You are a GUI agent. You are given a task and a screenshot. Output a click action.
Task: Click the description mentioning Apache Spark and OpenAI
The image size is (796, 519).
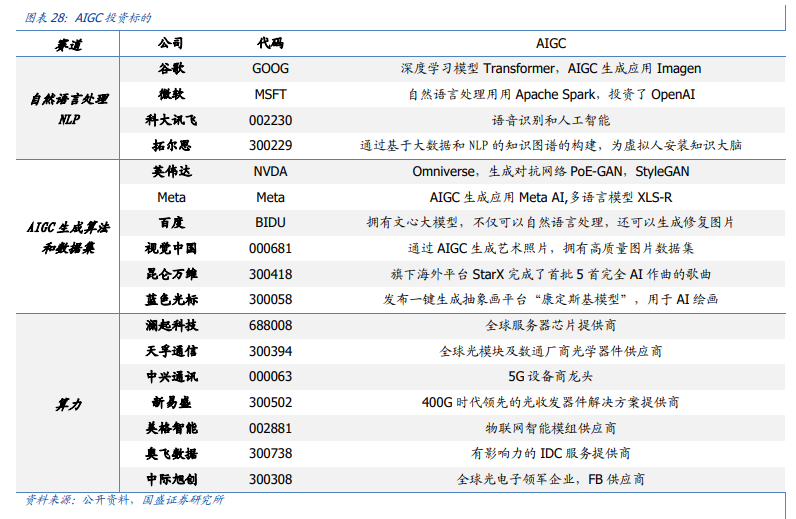pyautogui.click(x=551, y=94)
